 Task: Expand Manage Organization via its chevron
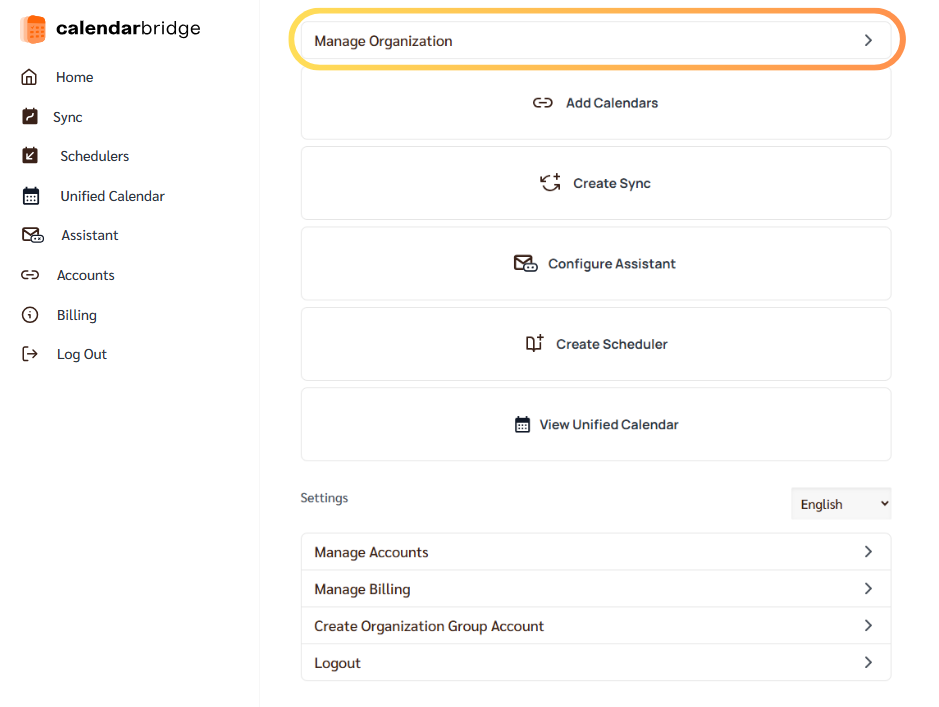coord(868,40)
